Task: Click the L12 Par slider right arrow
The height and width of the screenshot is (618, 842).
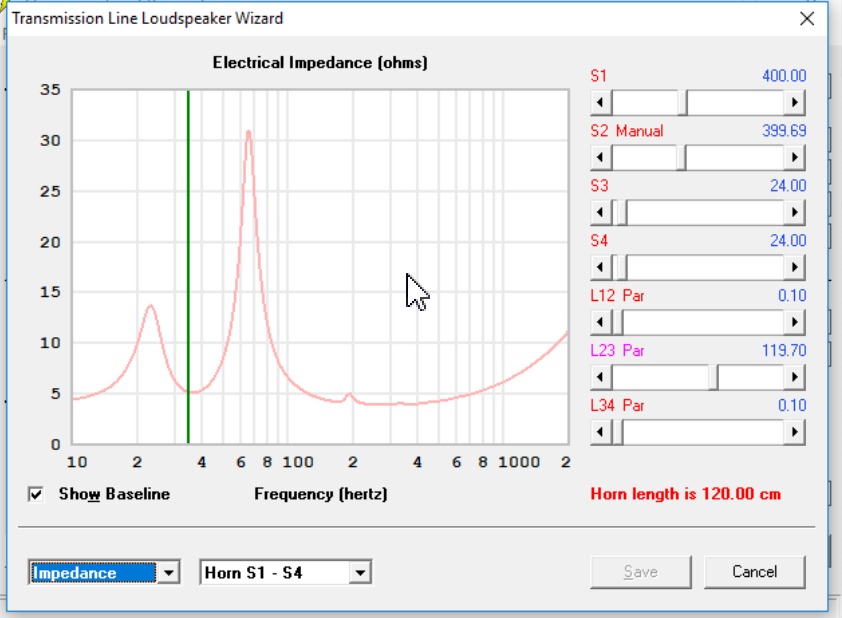Action: tap(795, 322)
